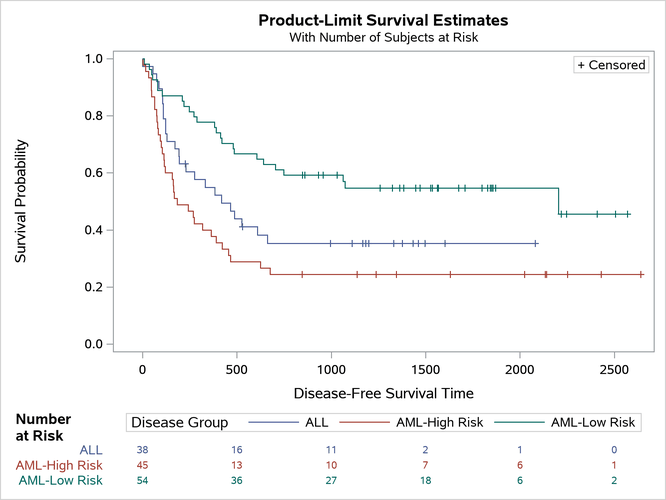The width and height of the screenshot is (666, 500).
Task: Select the value 18 in the risk table
Action: click(425, 480)
